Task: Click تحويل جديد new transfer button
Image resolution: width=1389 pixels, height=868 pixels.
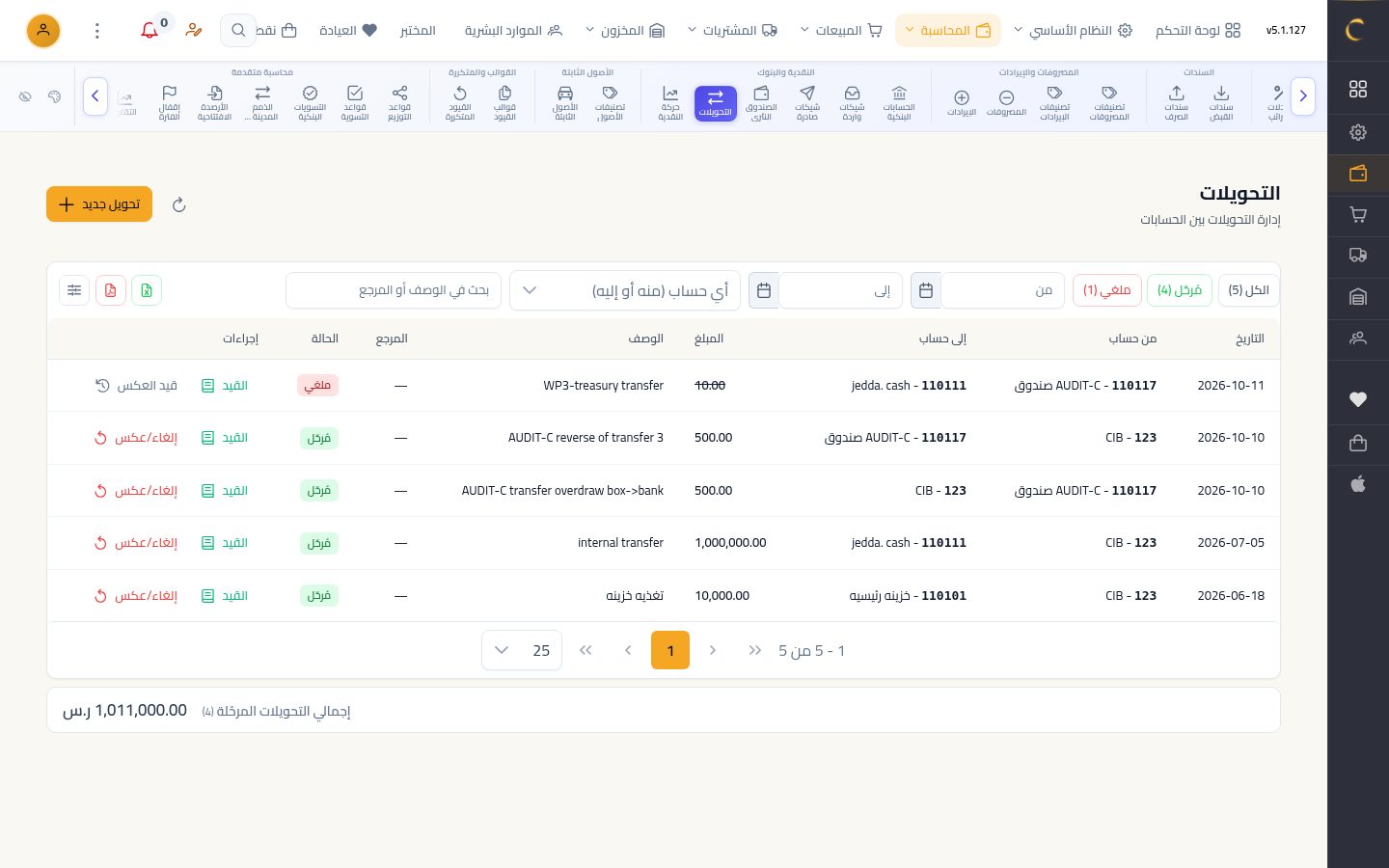Action: pos(99,204)
